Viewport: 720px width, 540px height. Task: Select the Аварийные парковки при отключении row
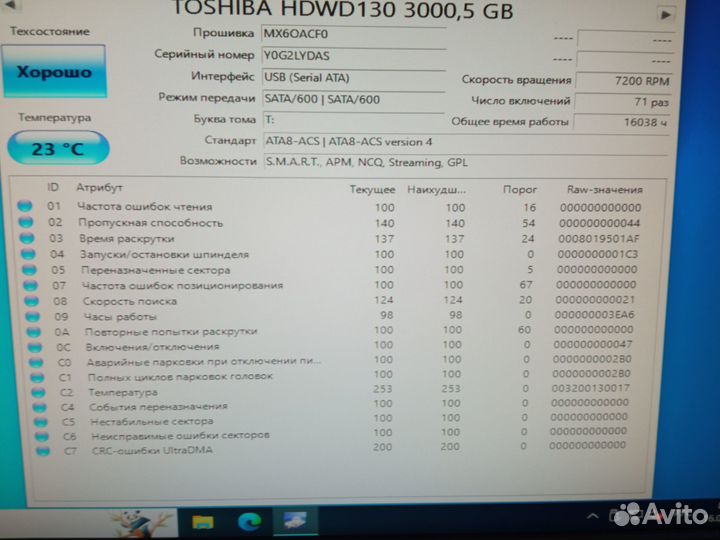point(330,361)
